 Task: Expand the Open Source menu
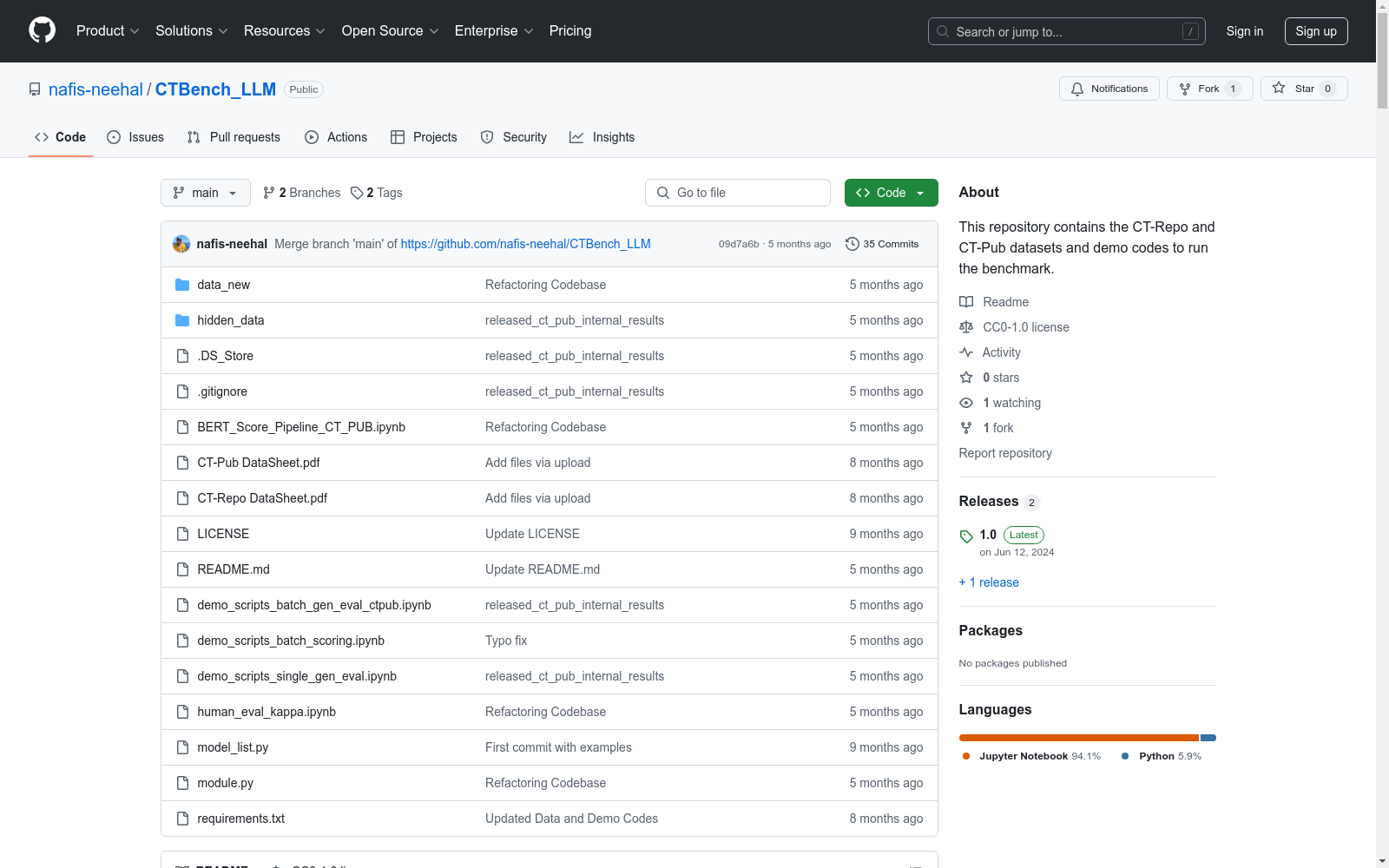click(391, 31)
